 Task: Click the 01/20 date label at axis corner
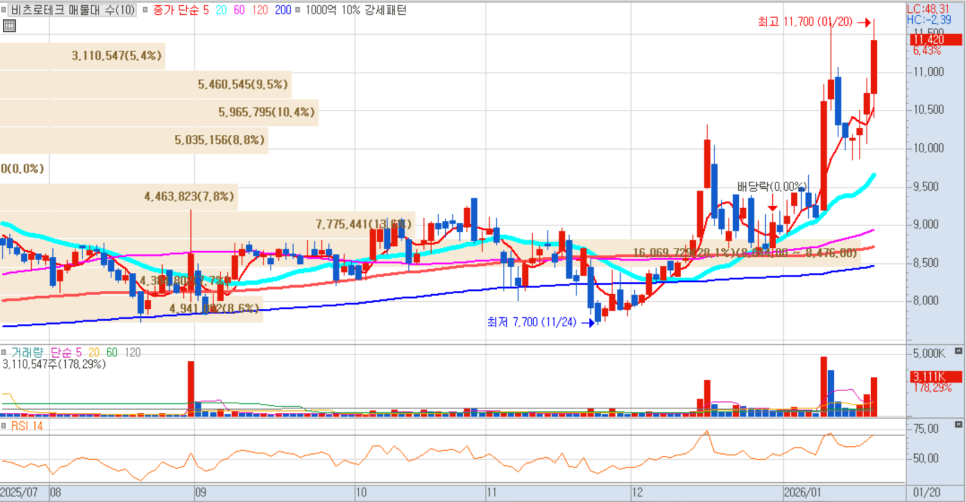(x=927, y=493)
